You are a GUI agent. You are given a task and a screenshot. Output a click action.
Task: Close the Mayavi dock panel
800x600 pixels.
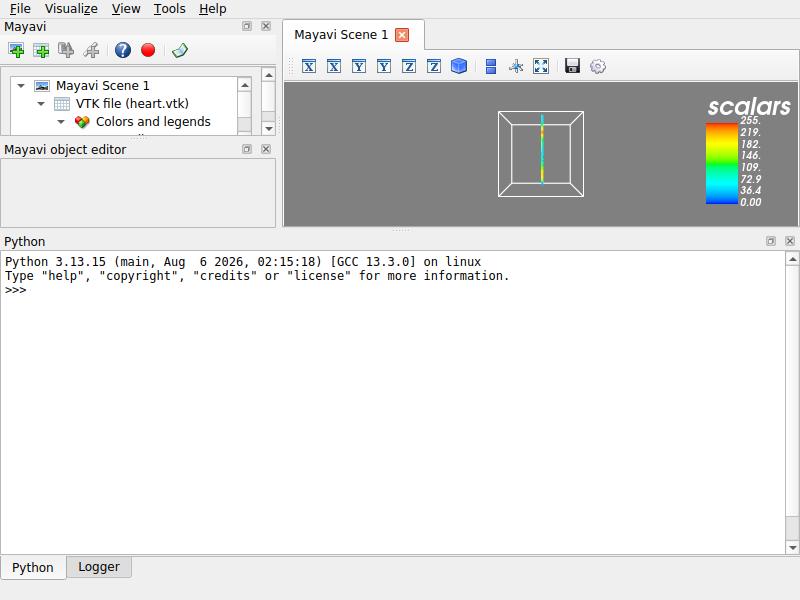click(x=266, y=26)
